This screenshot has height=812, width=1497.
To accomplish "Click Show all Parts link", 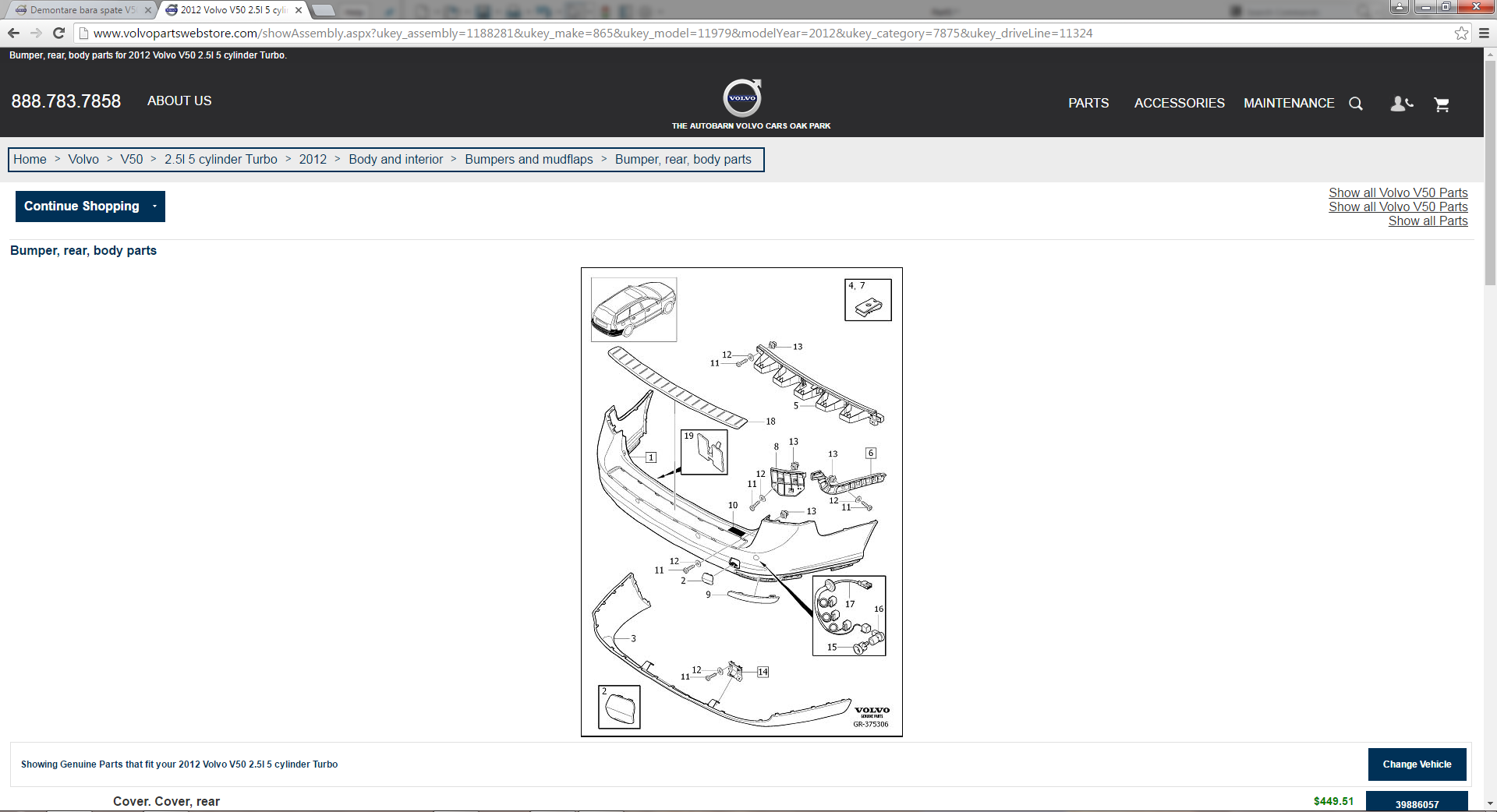I will click(1428, 221).
